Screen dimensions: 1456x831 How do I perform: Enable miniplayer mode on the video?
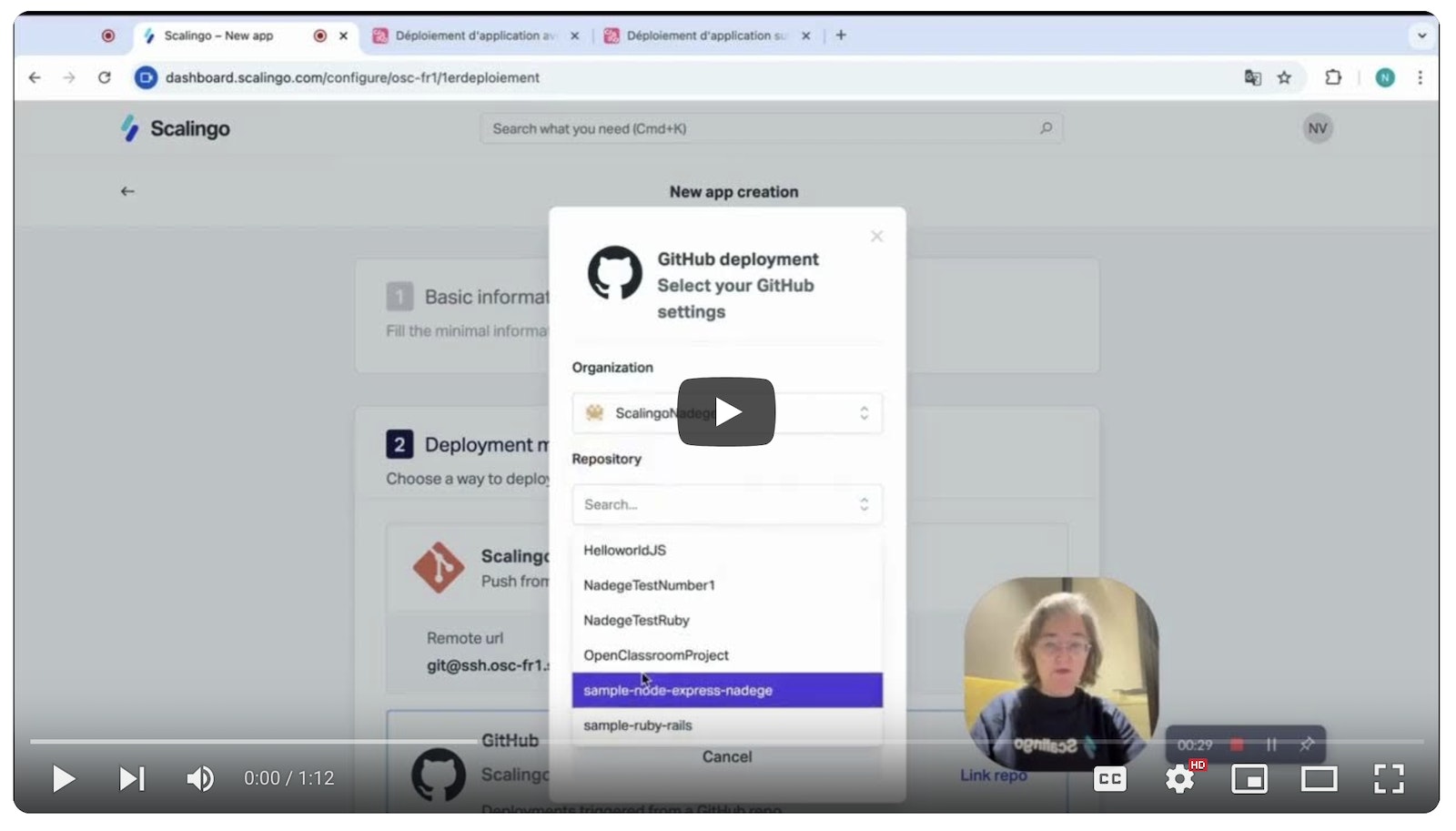pos(1249,779)
